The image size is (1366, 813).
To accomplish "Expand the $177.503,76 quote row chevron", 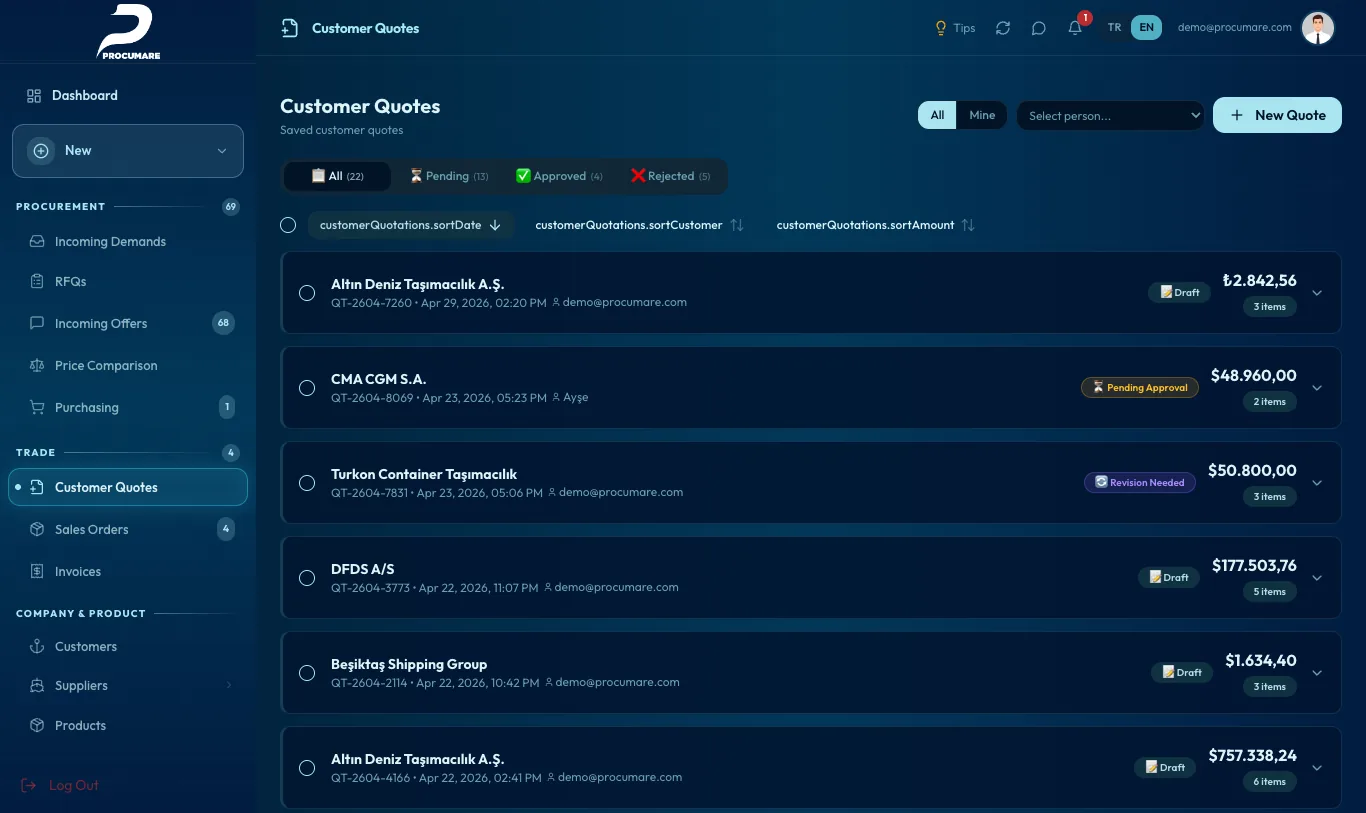I will point(1317,578).
